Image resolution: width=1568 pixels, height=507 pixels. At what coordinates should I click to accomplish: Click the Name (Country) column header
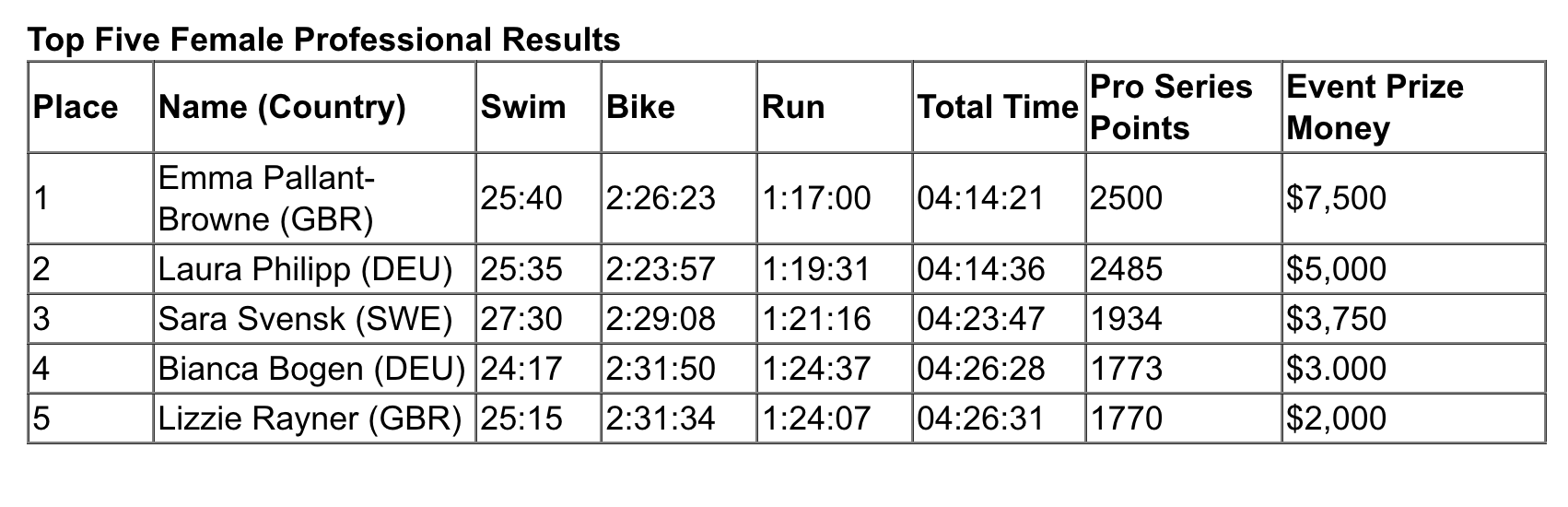(x=314, y=107)
